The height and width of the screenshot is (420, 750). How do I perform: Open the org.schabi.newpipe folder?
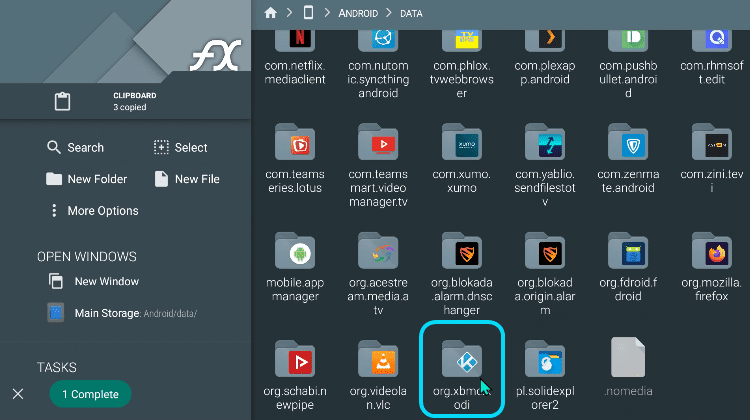point(295,376)
